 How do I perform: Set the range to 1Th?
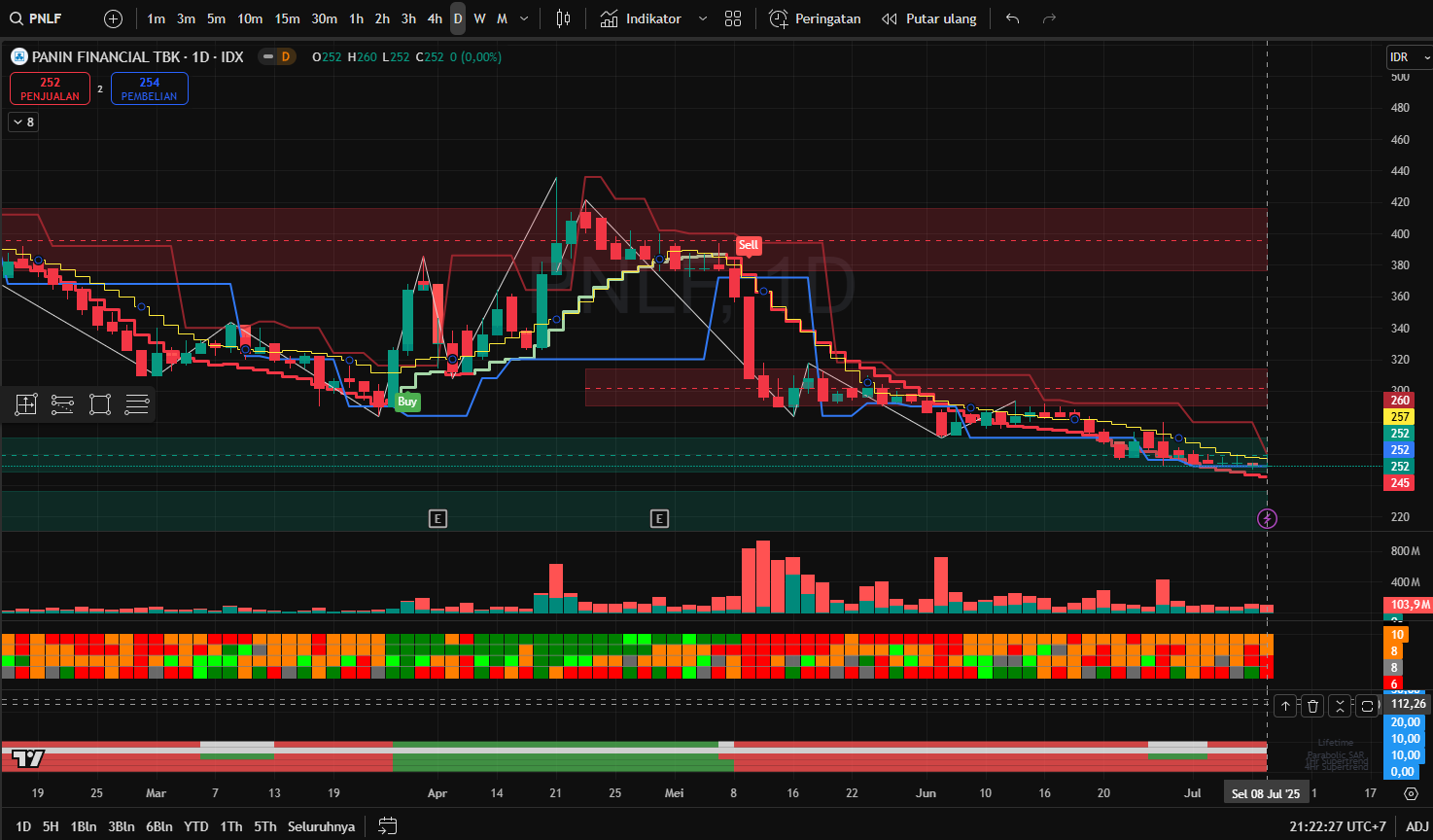click(x=231, y=826)
